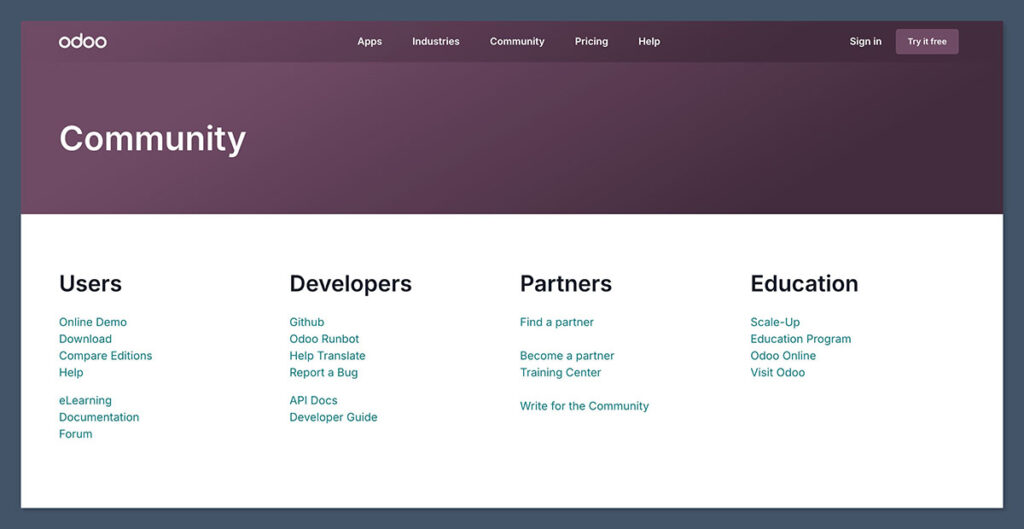Click the Developers section heading

(x=350, y=284)
